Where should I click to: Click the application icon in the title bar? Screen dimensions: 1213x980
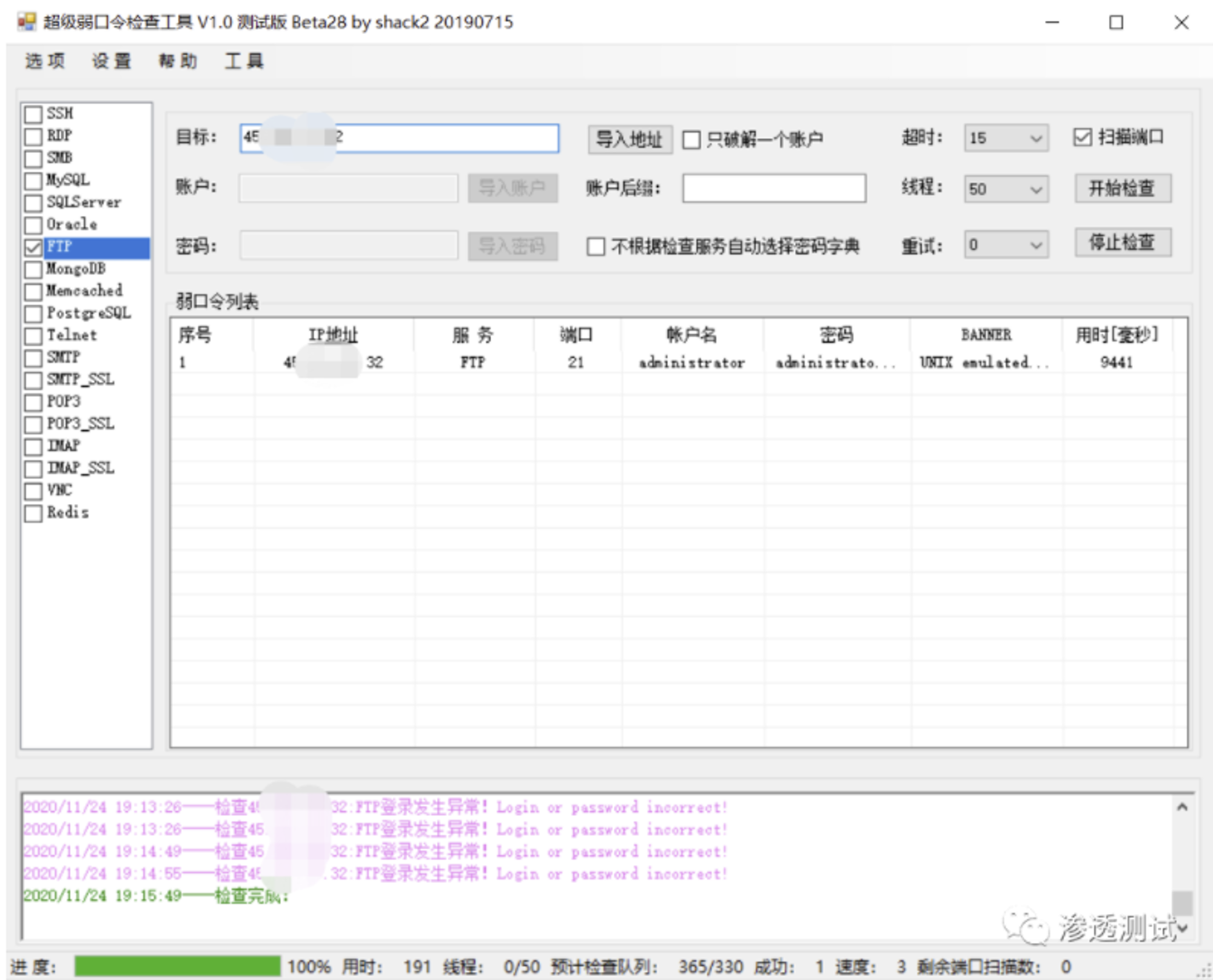(27, 22)
